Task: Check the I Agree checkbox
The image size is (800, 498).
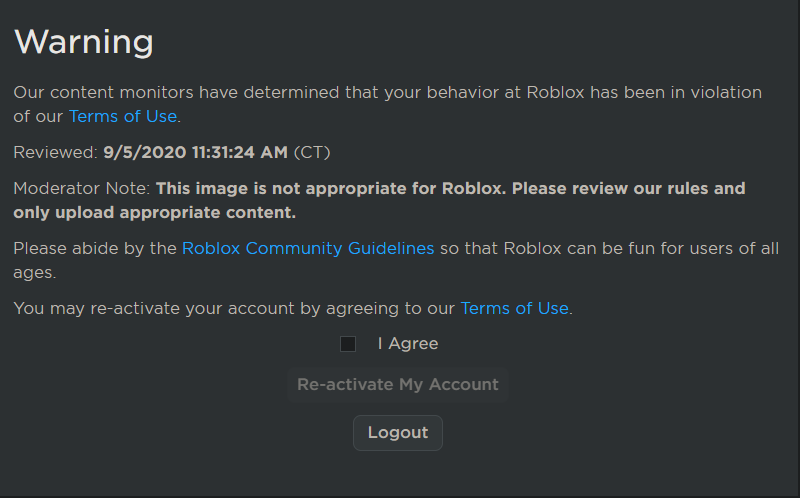Action: point(348,344)
